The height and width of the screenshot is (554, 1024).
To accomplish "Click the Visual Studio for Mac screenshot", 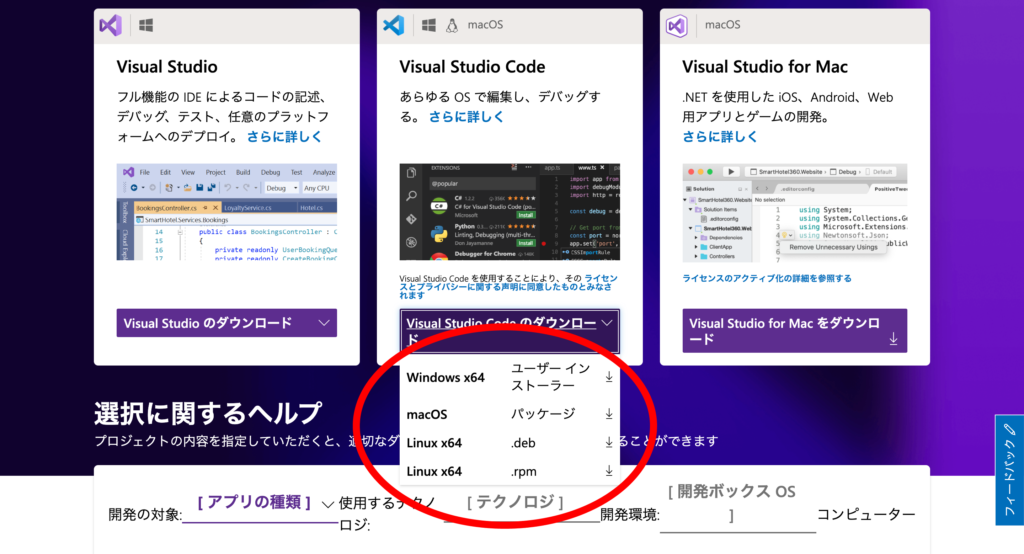I will pos(795,212).
